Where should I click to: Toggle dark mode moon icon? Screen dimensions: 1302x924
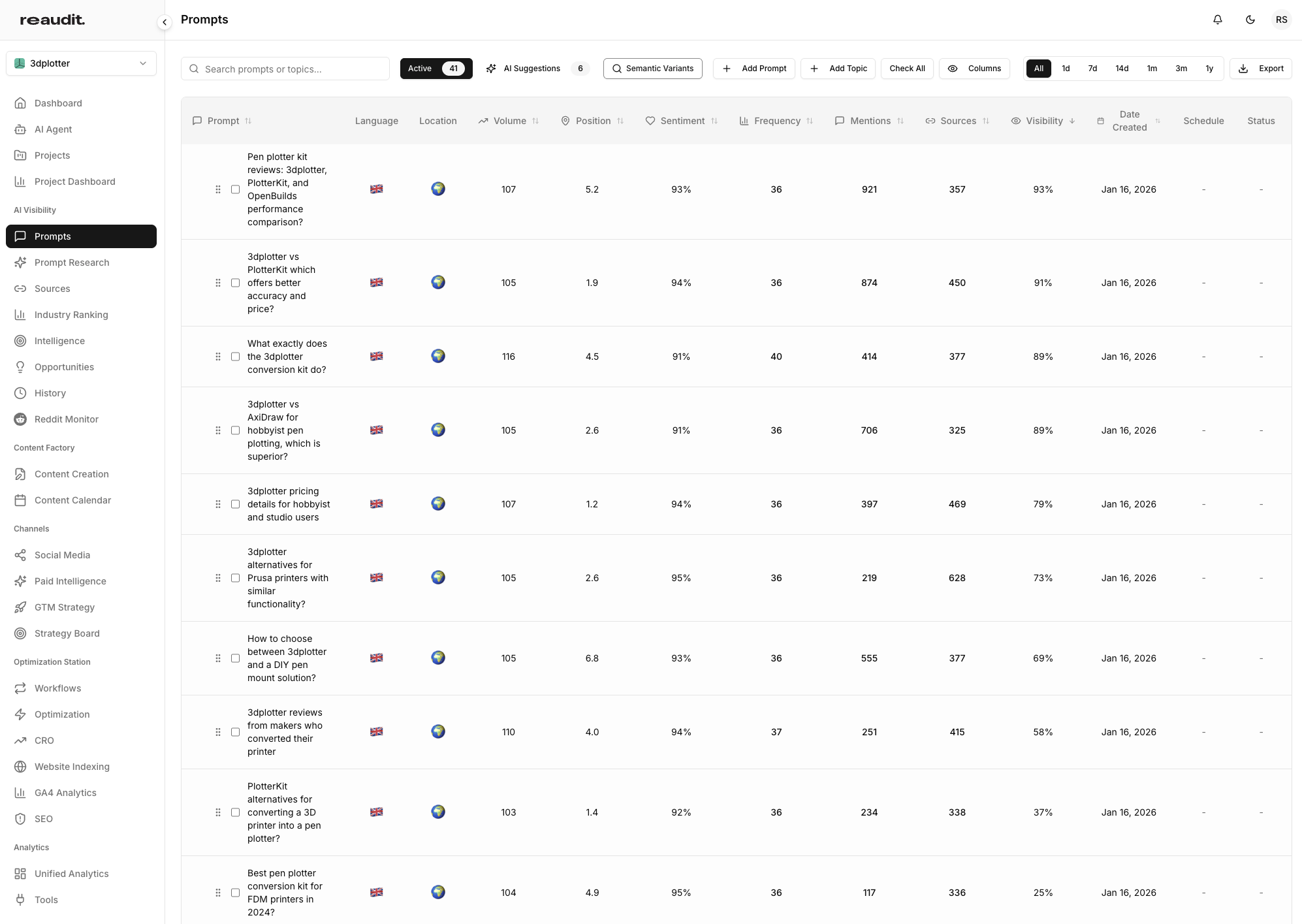tap(1250, 20)
